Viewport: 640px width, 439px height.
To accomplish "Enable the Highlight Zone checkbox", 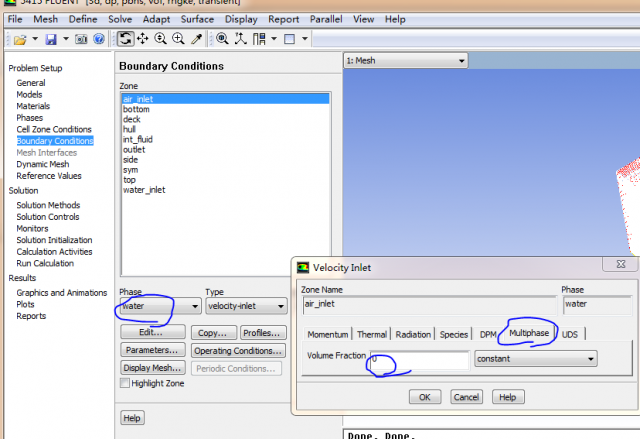I will (125, 383).
